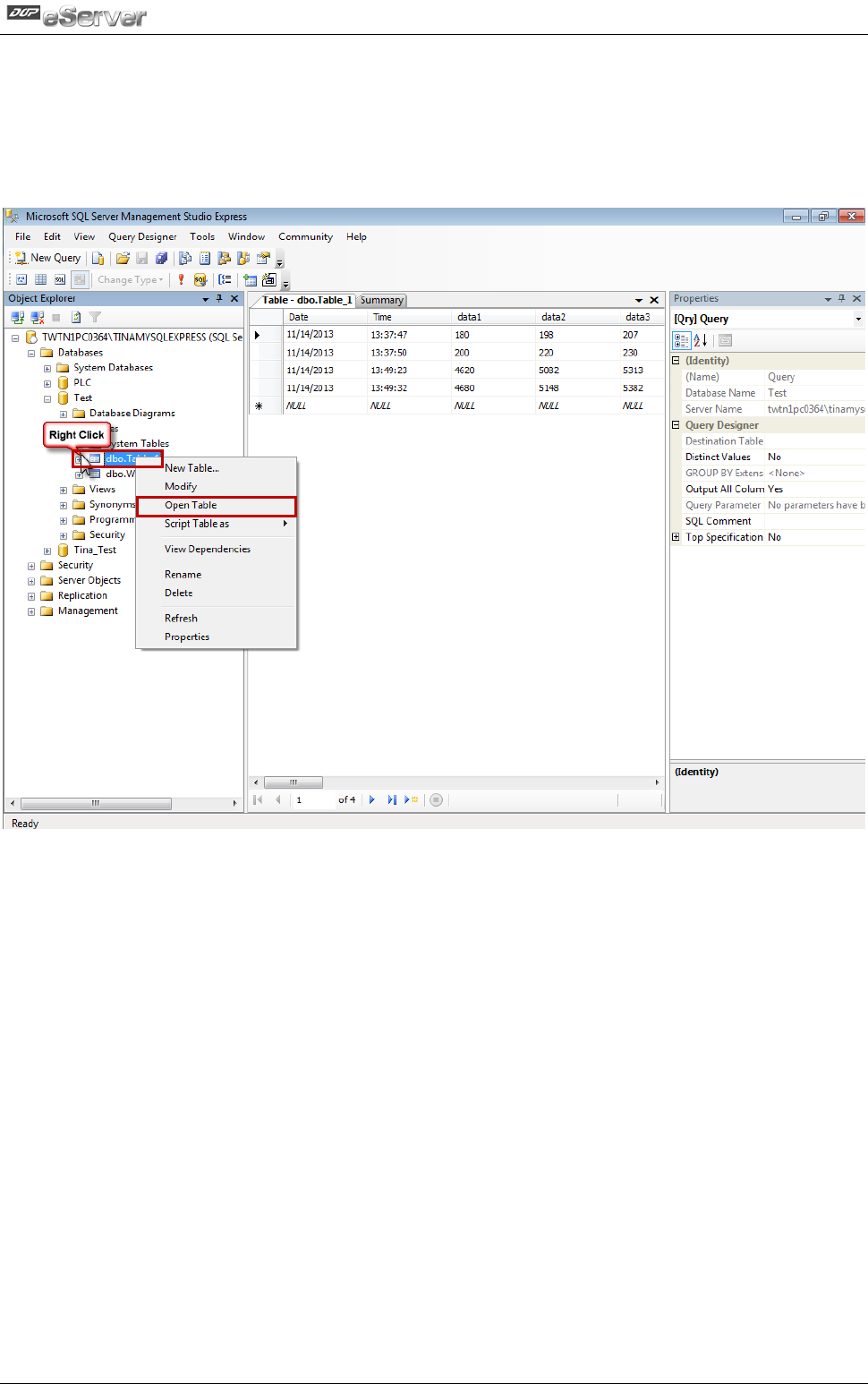Collapse the Test database node
Image resolution: width=868 pixels, height=1384 pixels.
(47, 399)
